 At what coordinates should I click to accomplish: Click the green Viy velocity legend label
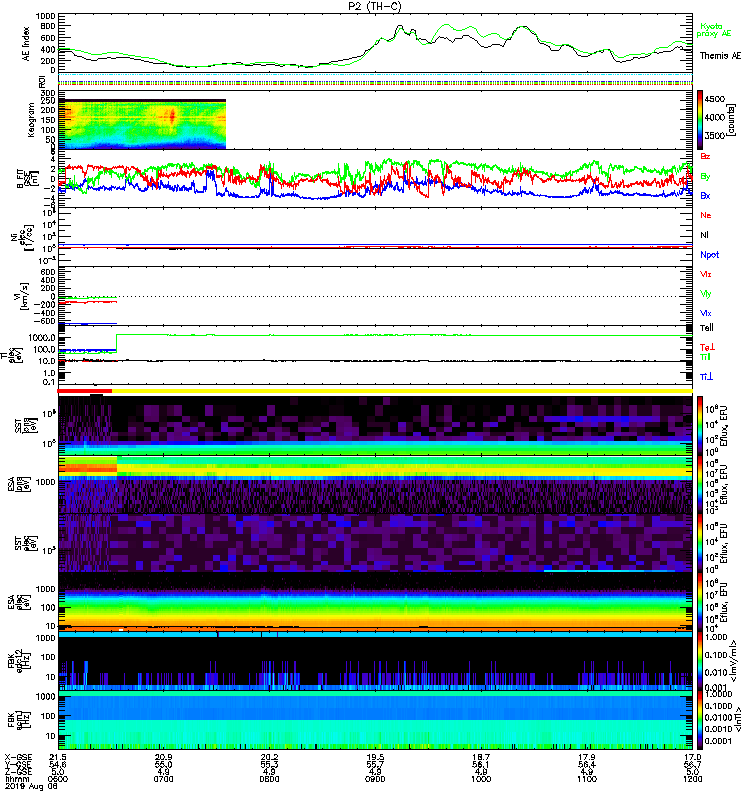(706, 294)
